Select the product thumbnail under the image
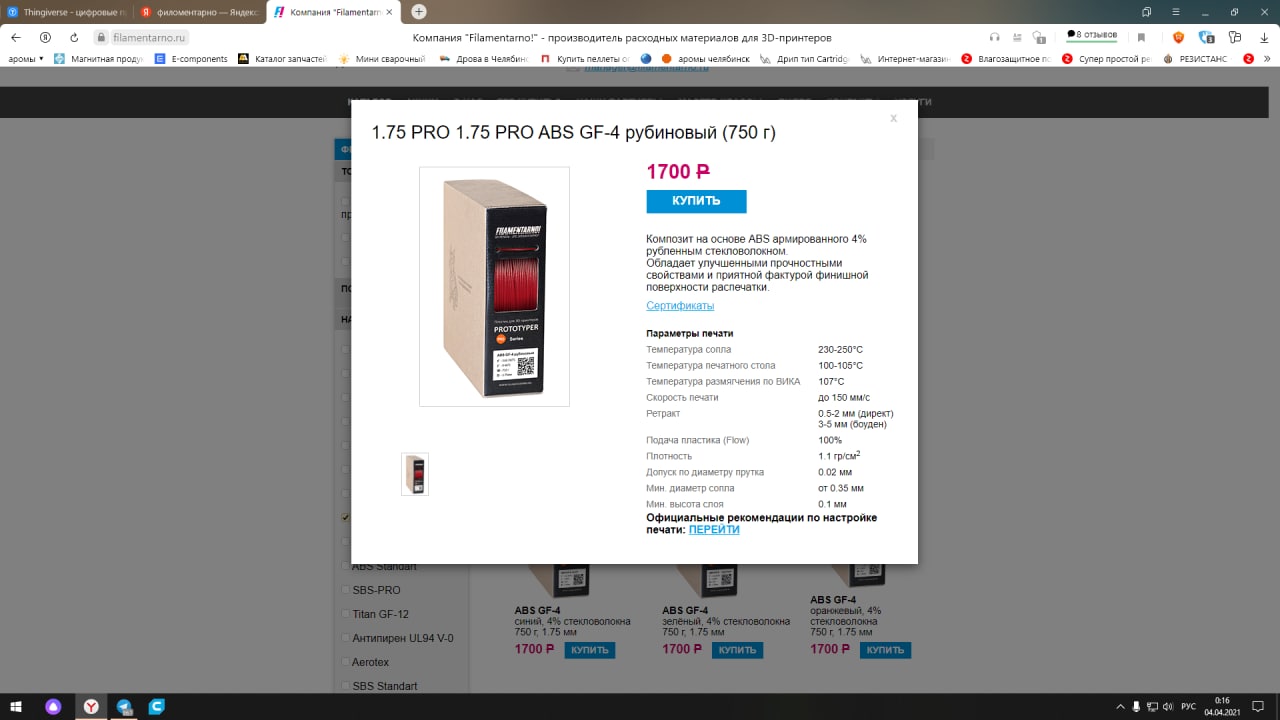The height and width of the screenshot is (720, 1280). coord(415,474)
